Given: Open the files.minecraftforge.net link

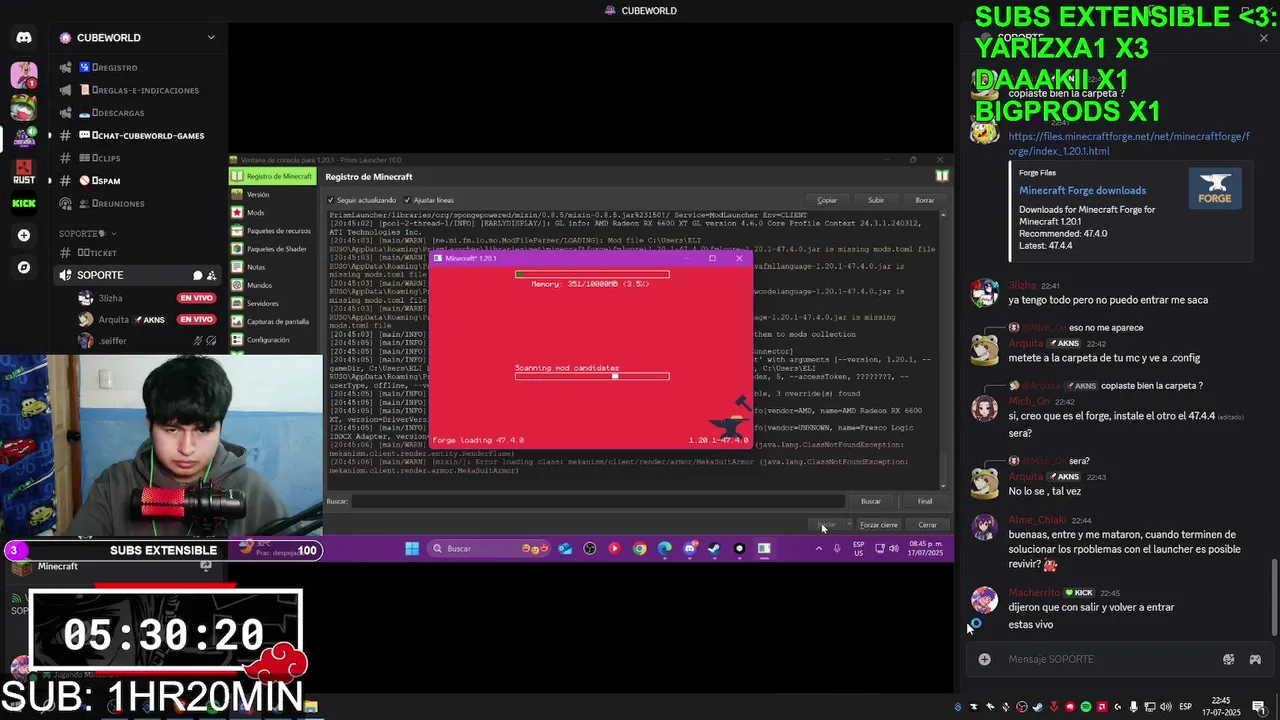Looking at the screenshot, I should pyautogui.click(x=1129, y=144).
